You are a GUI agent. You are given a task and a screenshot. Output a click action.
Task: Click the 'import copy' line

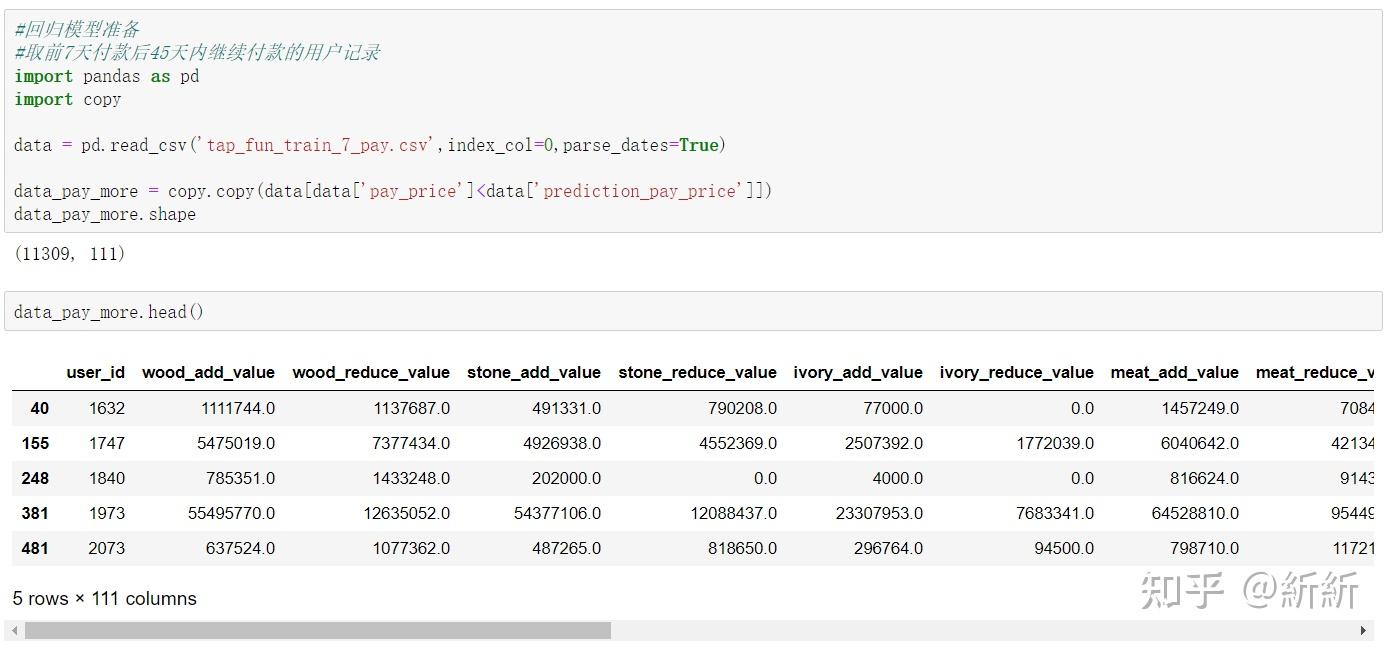pyautogui.click(x=68, y=99)
